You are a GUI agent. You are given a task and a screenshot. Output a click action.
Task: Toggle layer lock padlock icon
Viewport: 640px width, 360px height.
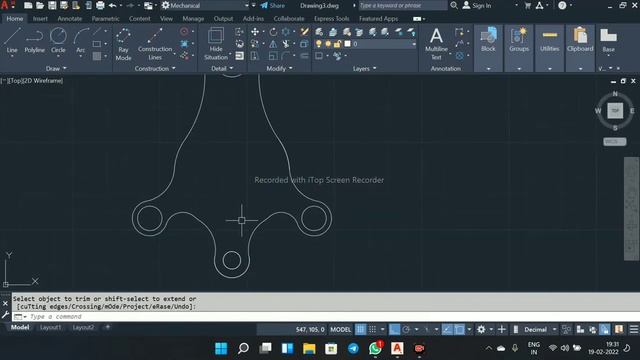(x=337, y=44)
